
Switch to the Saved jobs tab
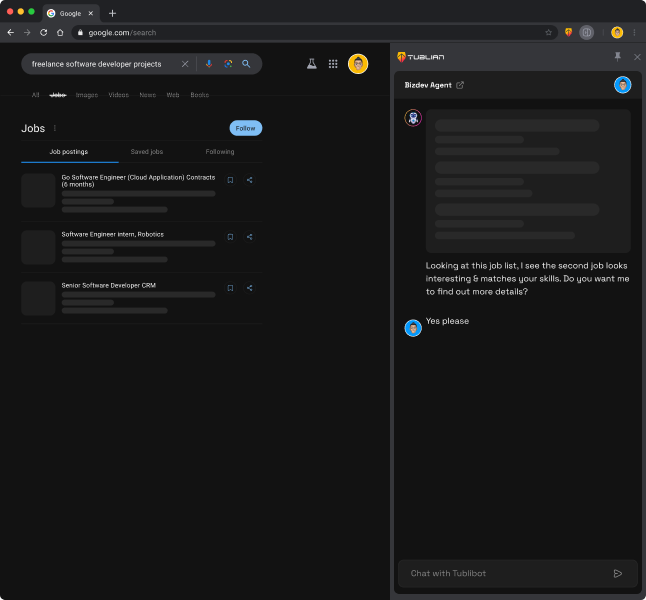click(x=147, y=152)
